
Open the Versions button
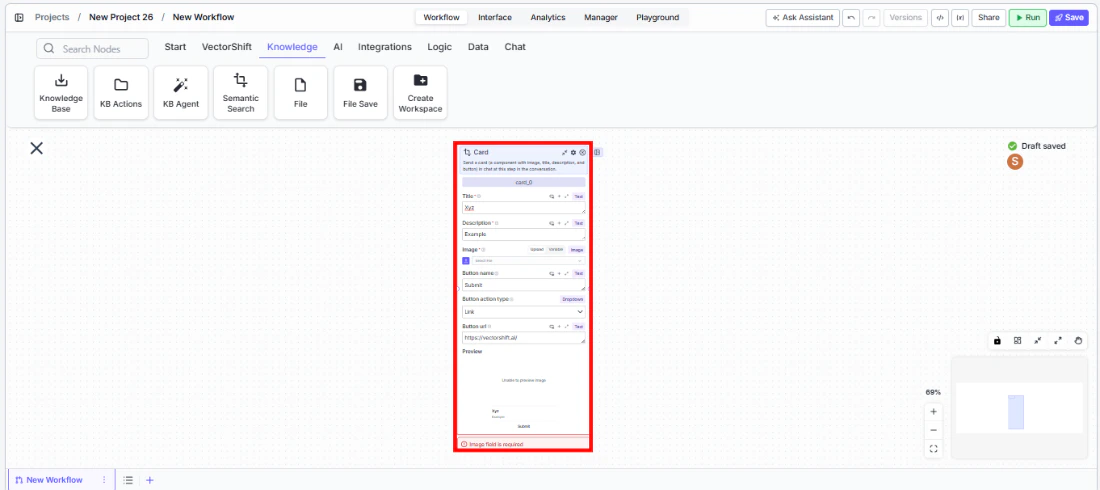[x=906, y=18]
